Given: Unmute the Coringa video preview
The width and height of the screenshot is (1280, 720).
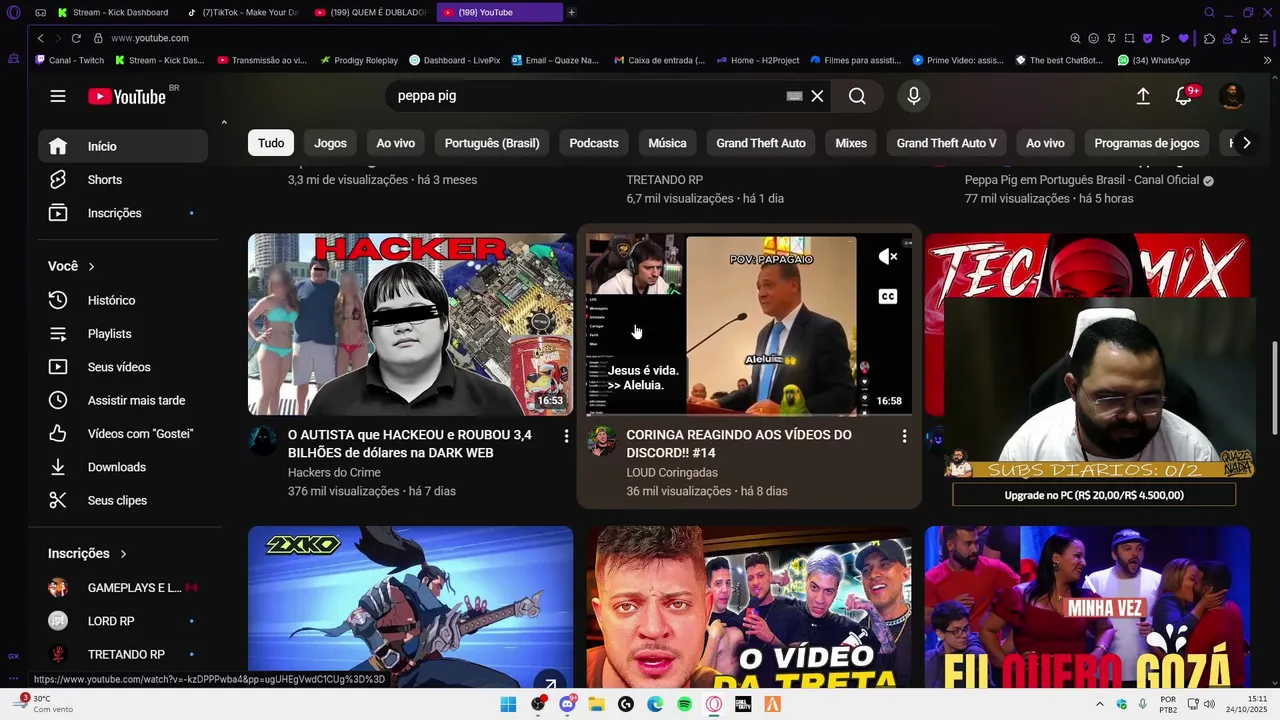Looking at the screenshot, I should tap(888, 257).
